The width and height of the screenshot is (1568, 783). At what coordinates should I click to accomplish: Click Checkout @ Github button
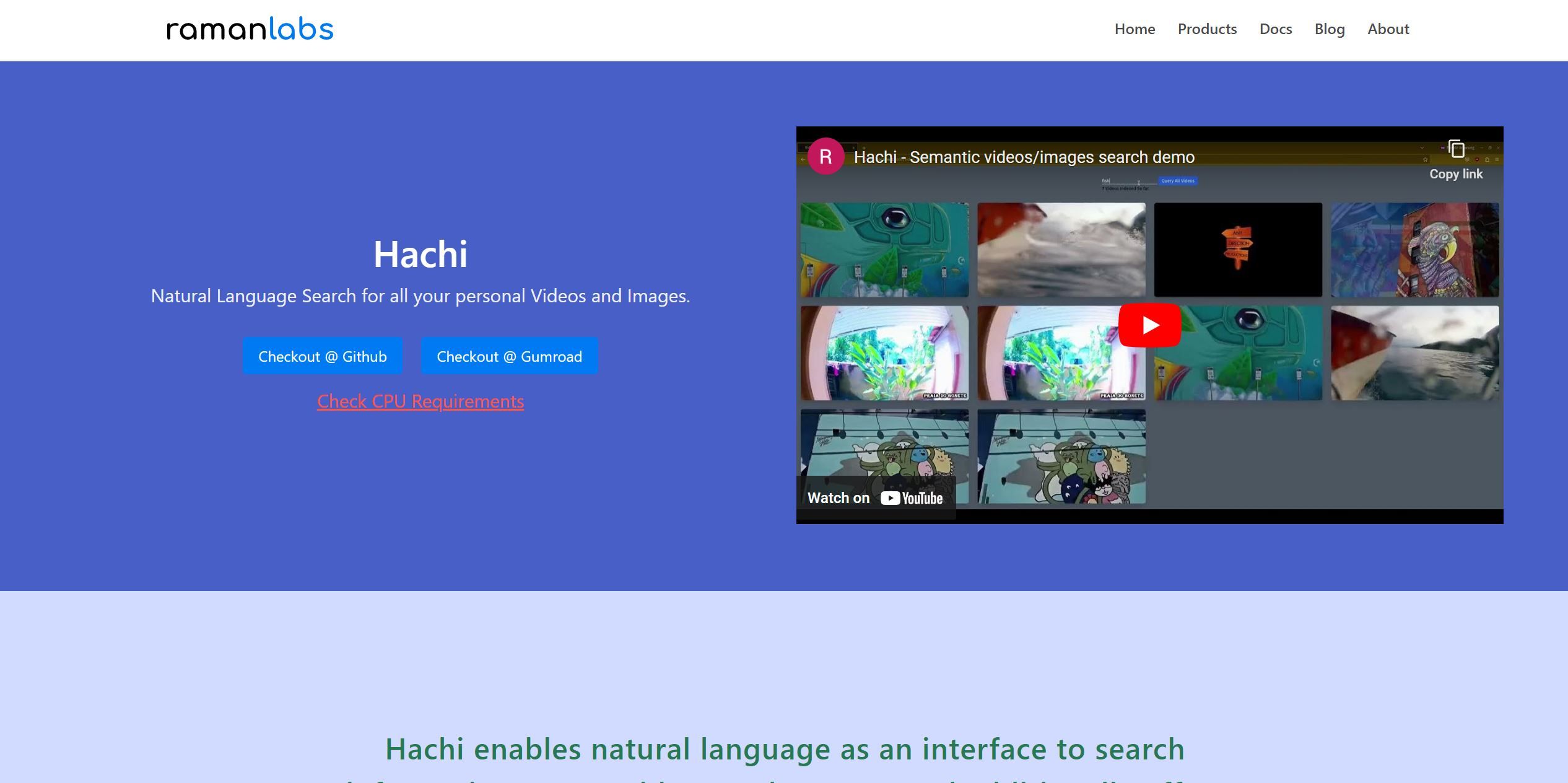pos(323,355)
